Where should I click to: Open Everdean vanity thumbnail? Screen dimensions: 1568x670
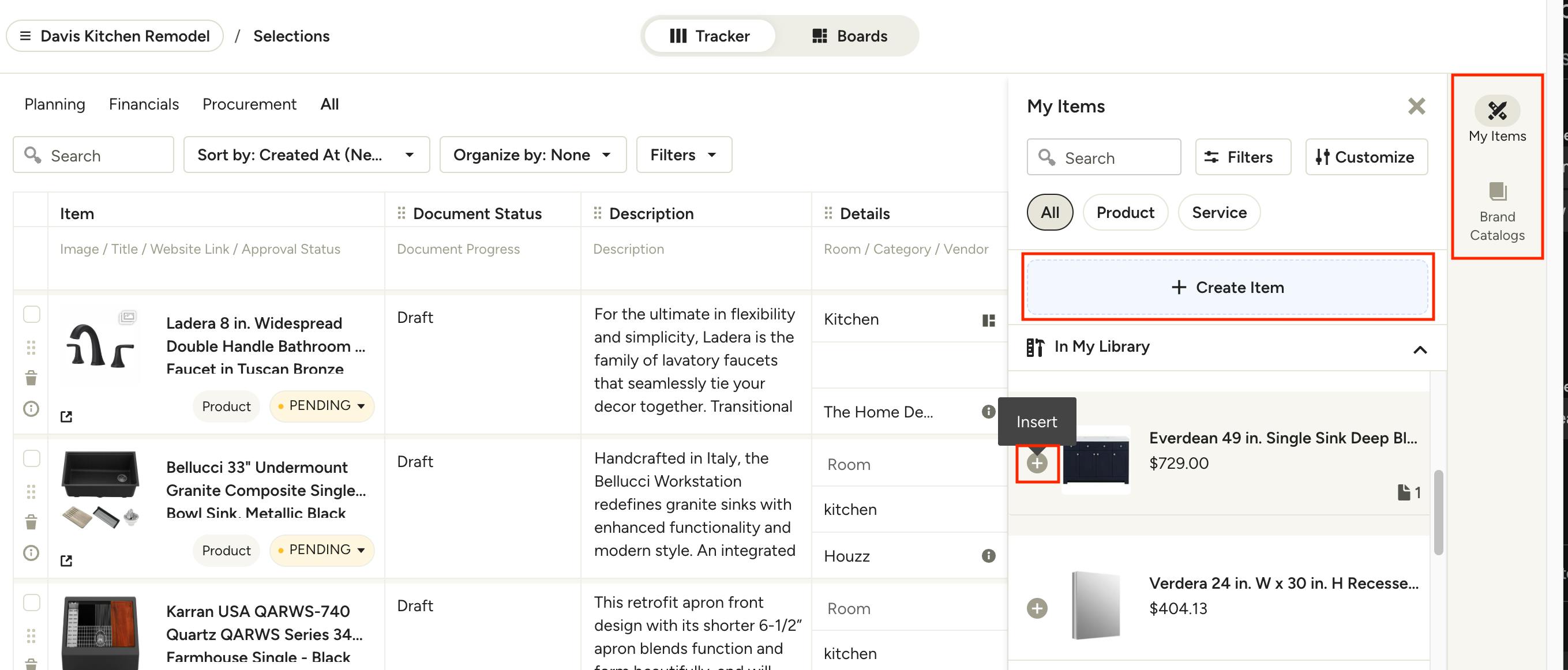pos(1096,460)
